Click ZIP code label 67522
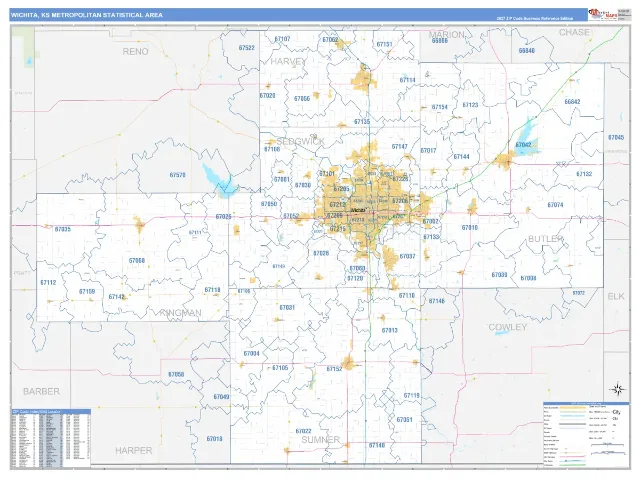 [247, 48]
